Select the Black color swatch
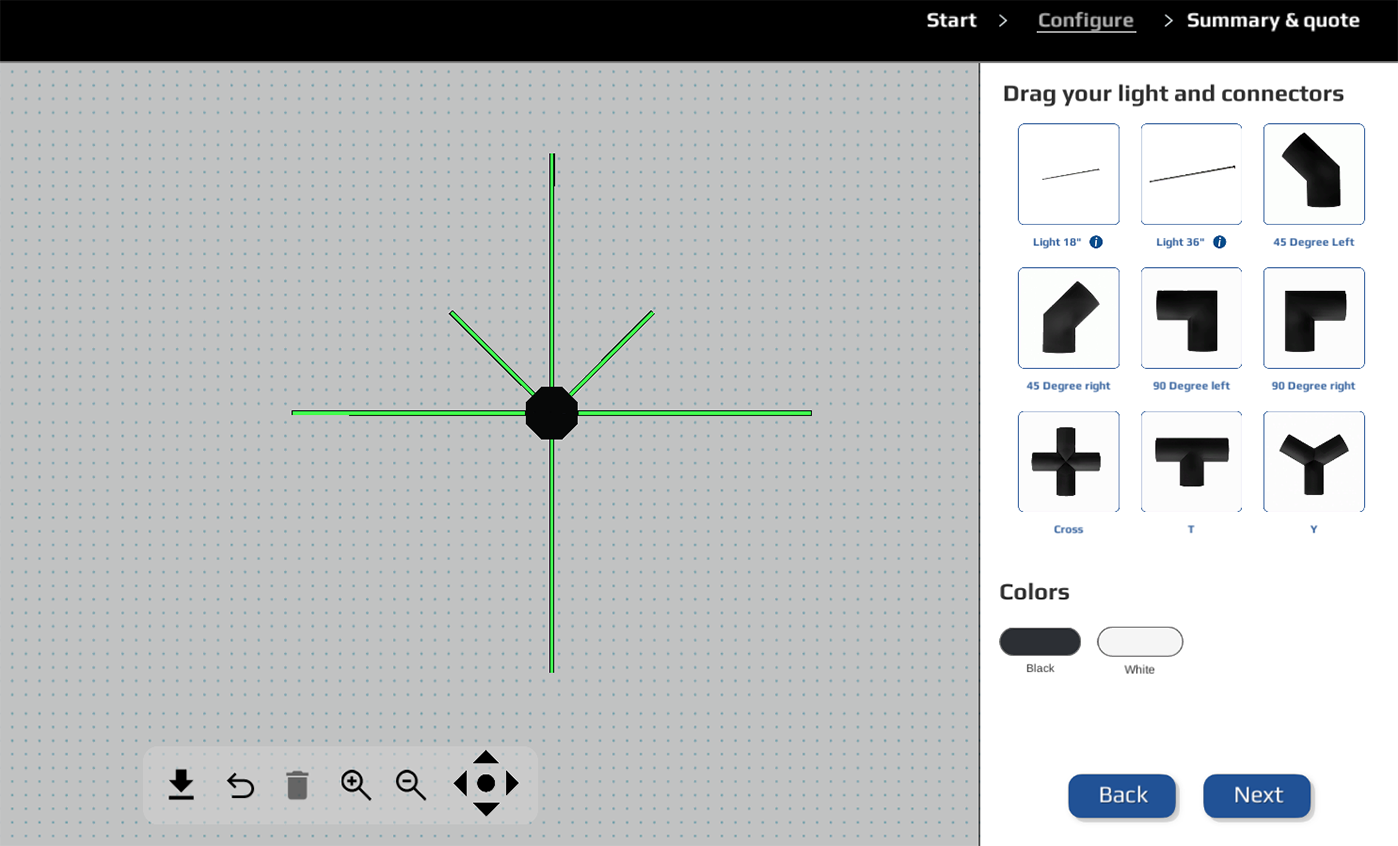 coord(1040,642)
